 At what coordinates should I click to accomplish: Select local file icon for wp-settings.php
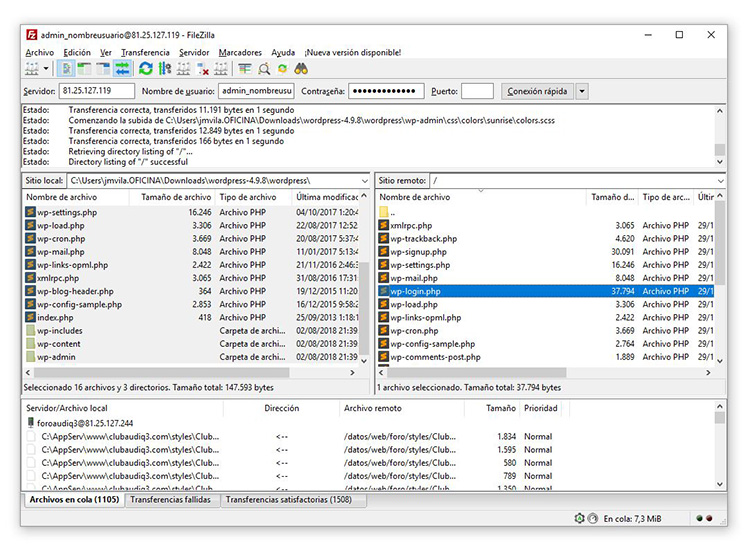click(x=31, y=212)
